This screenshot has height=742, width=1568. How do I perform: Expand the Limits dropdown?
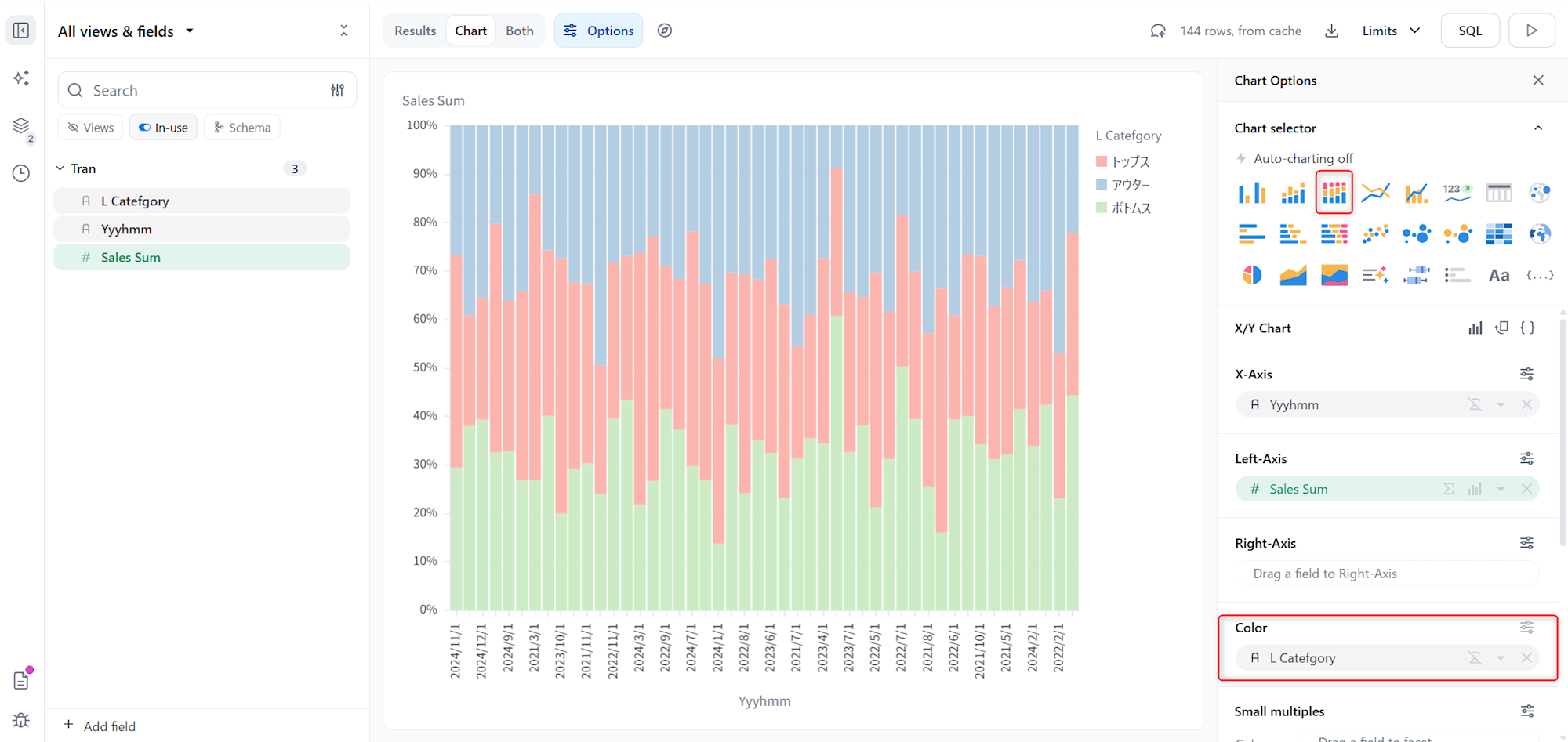click(x=1391, y=31)
